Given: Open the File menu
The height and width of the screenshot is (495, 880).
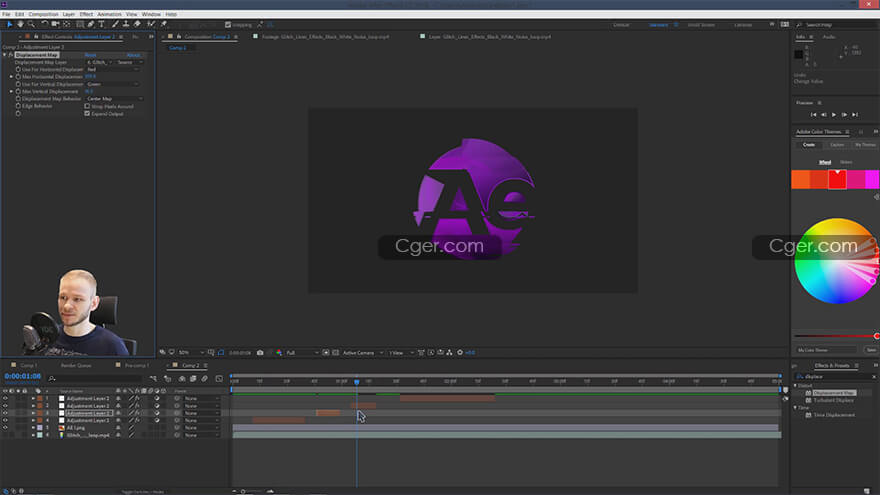Looking at the screenshot, I should pos(6,14).
